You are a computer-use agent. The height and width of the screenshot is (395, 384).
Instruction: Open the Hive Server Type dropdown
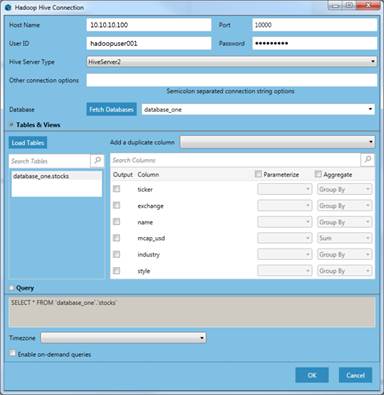(232, 61)
